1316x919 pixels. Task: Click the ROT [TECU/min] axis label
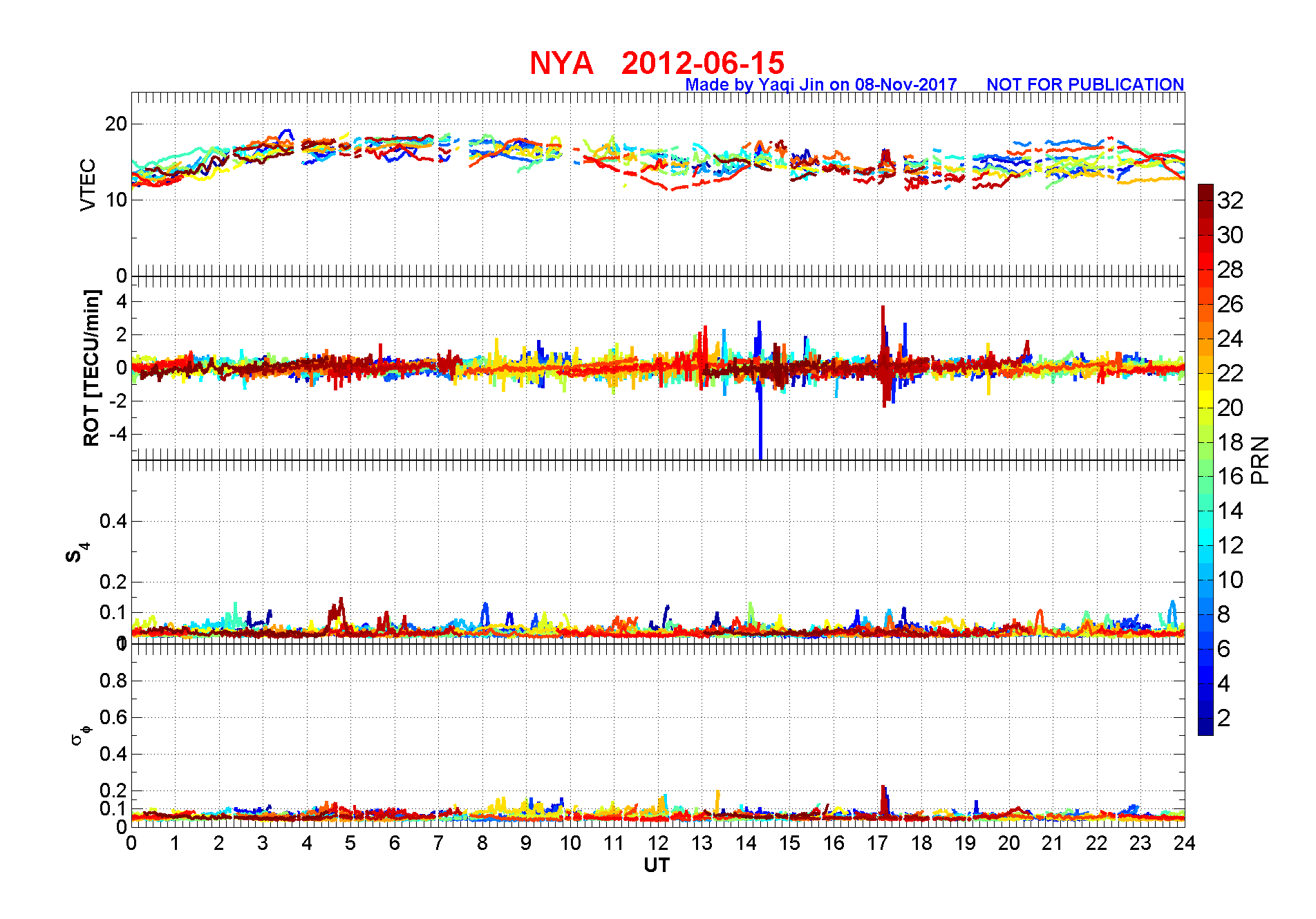click(91, 368)
